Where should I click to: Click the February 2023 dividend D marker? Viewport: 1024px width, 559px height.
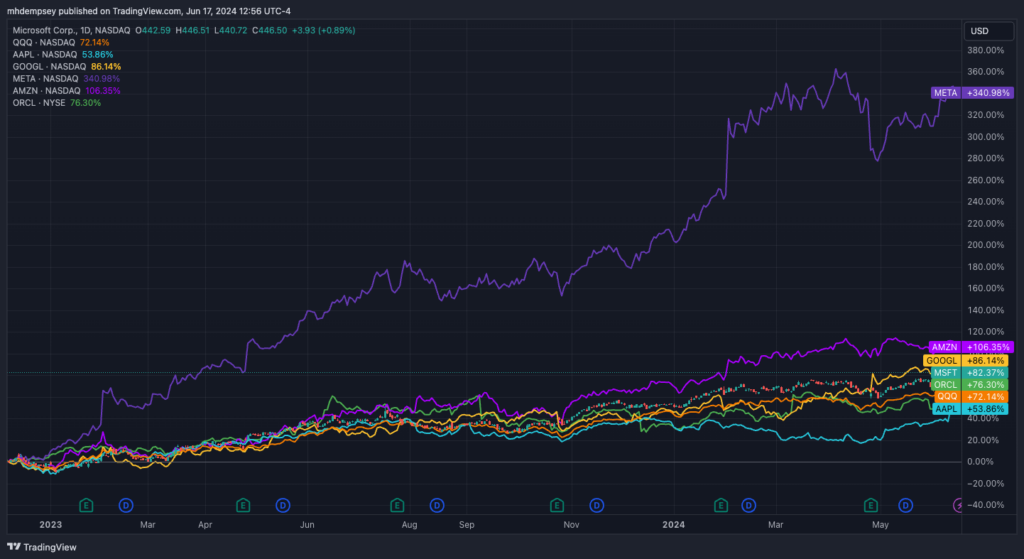126,505
